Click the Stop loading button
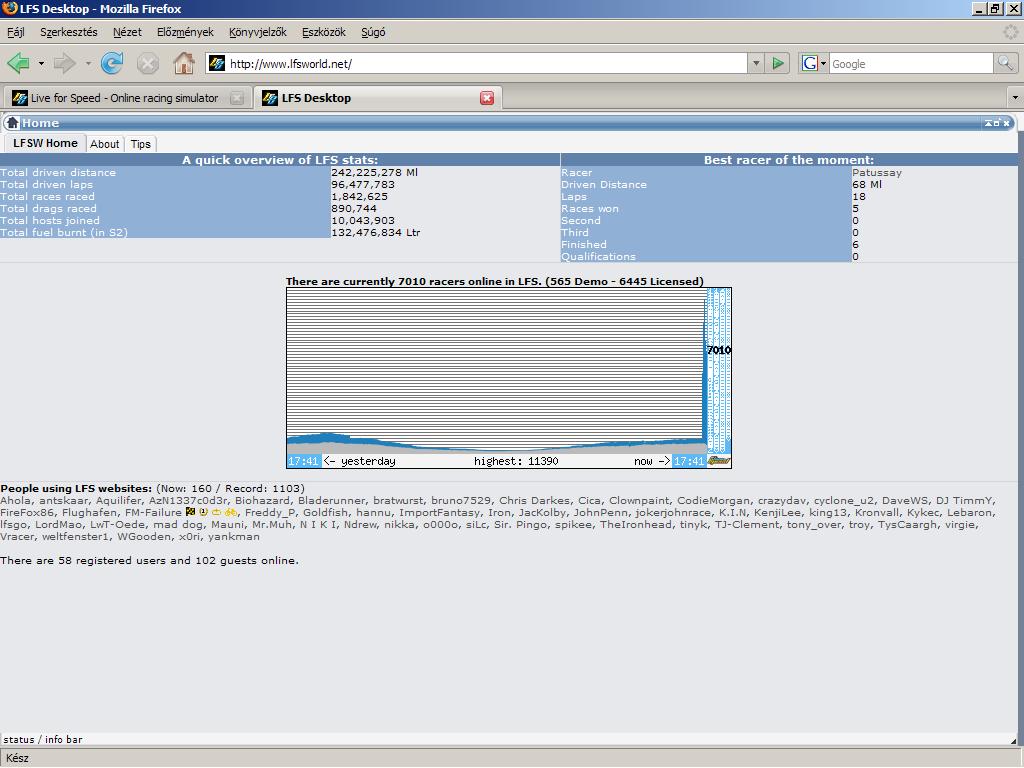This screenshot has height=768, width=1024. 148,63
